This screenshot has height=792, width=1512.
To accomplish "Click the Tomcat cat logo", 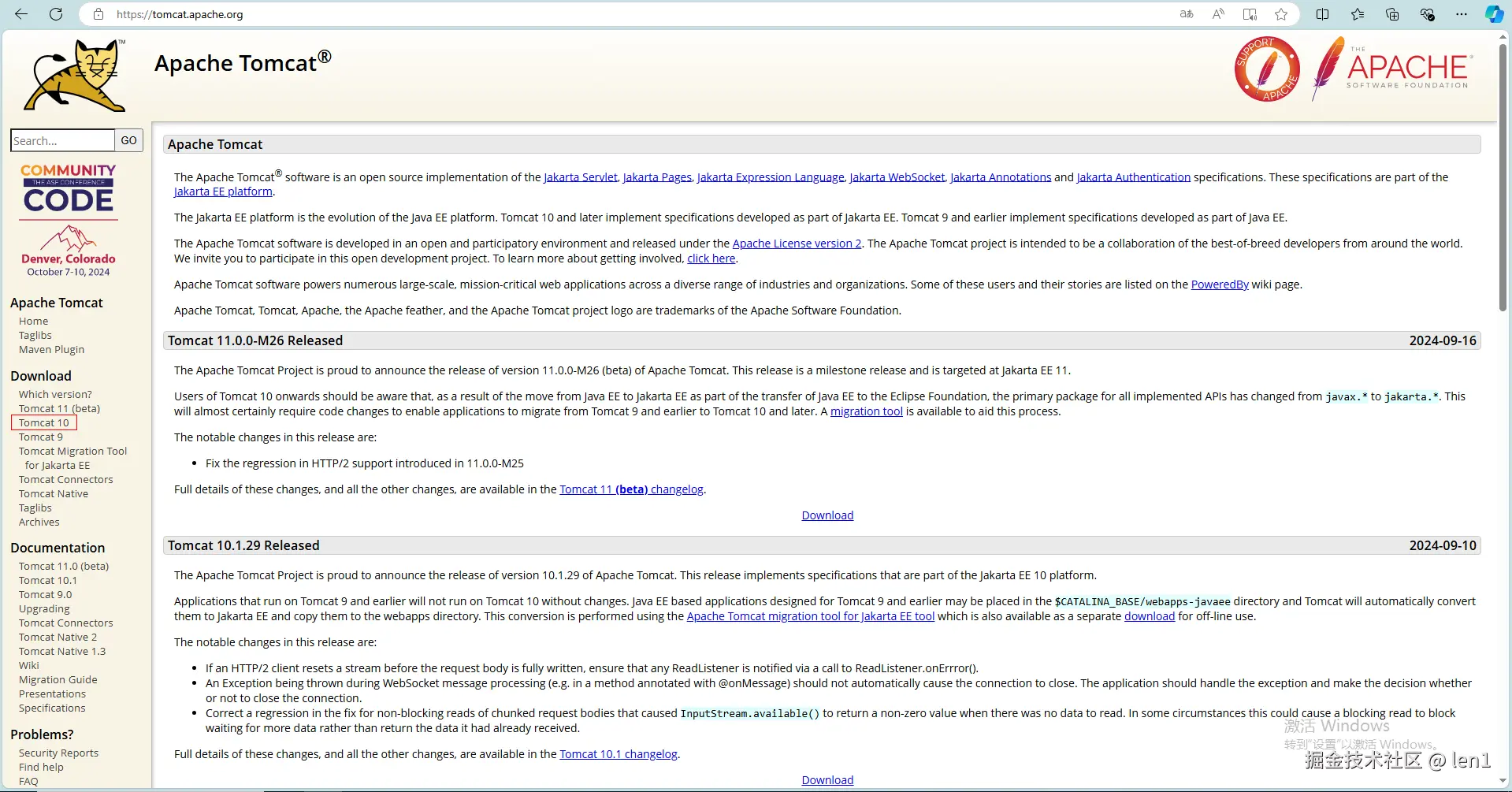I will pos(74,75).
